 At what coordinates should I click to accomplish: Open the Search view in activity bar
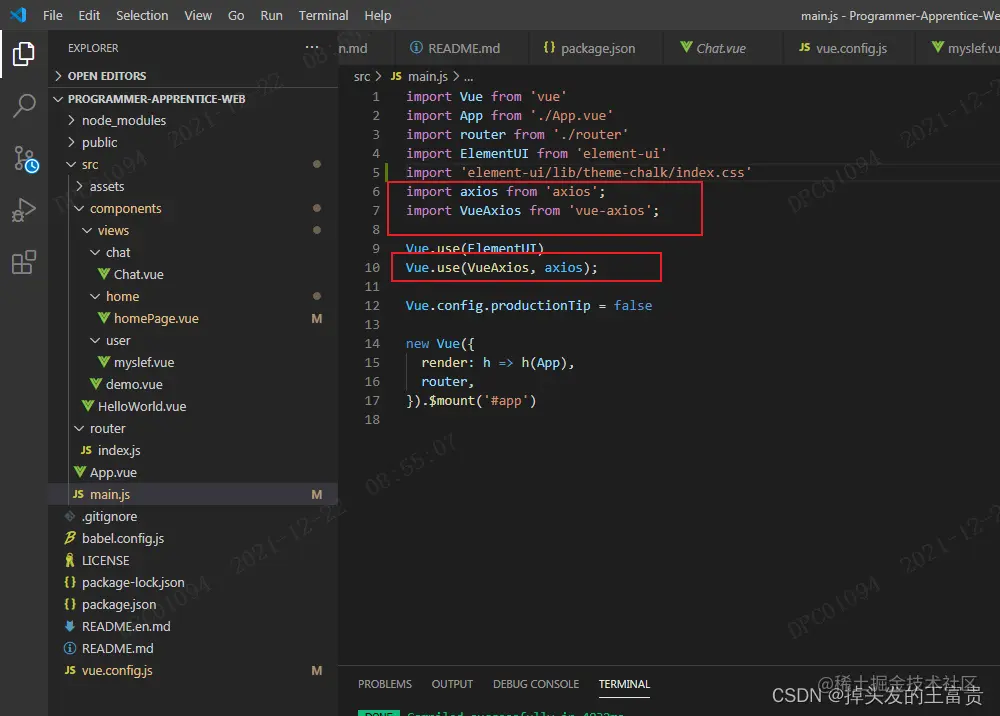click(24, 106)
